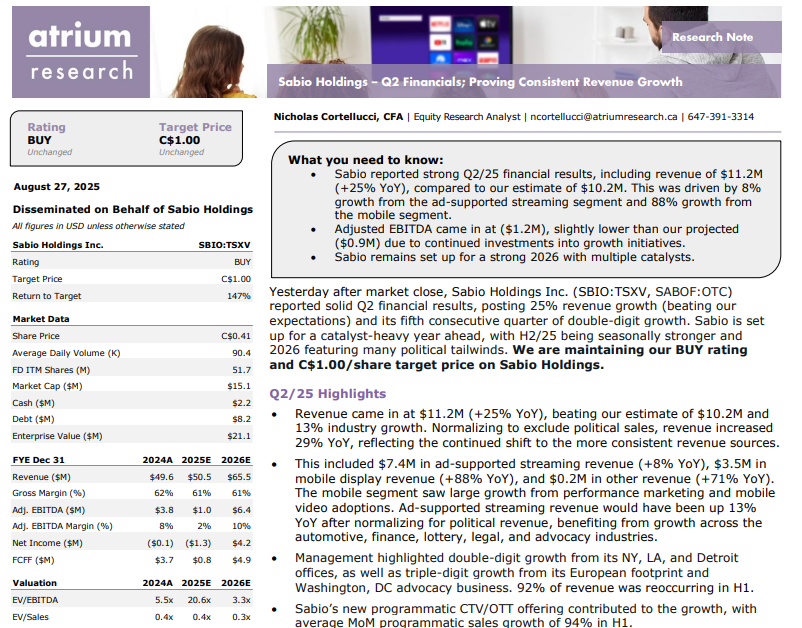Click the 2026E FCFF value $4.9
Screen dimensions: 802x628
pyautogui.click(x=241, y=560)
